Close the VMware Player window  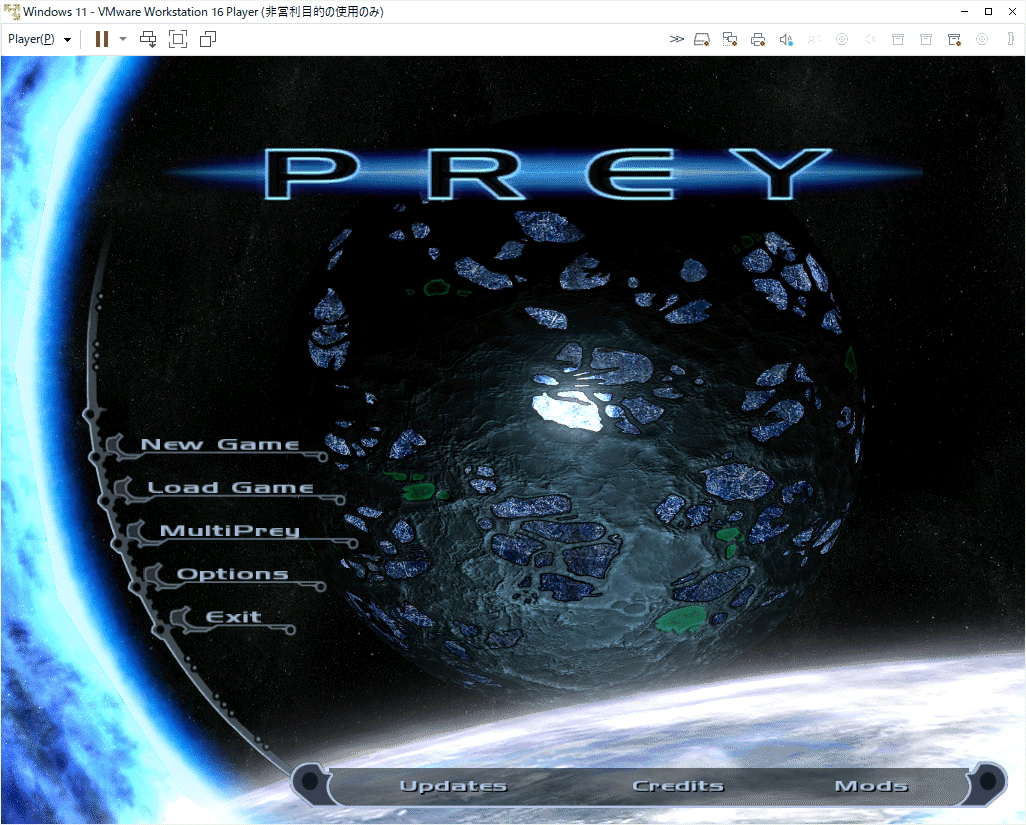click(x=1012, y=12)
